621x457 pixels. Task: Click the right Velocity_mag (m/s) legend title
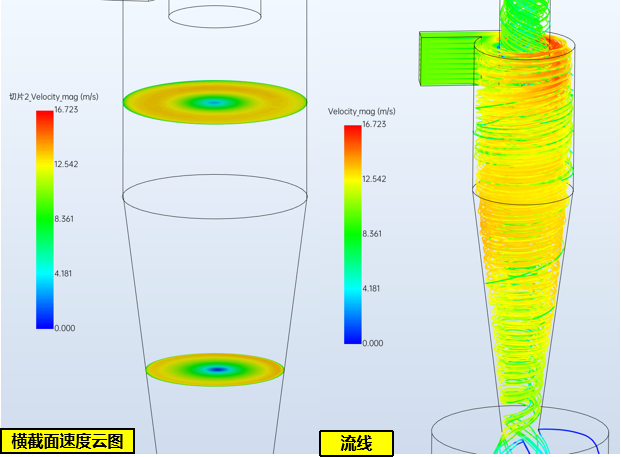(x=362, y=111)
